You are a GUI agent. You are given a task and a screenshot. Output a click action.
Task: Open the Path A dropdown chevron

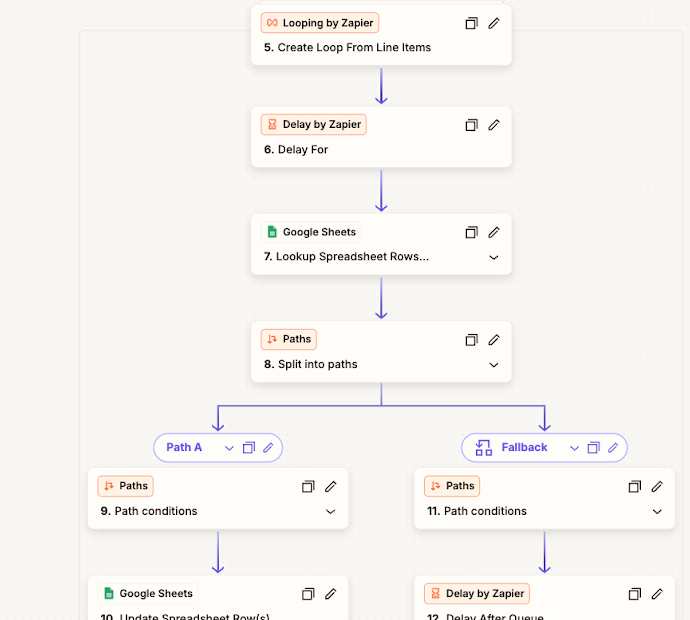tap(229, 447)
